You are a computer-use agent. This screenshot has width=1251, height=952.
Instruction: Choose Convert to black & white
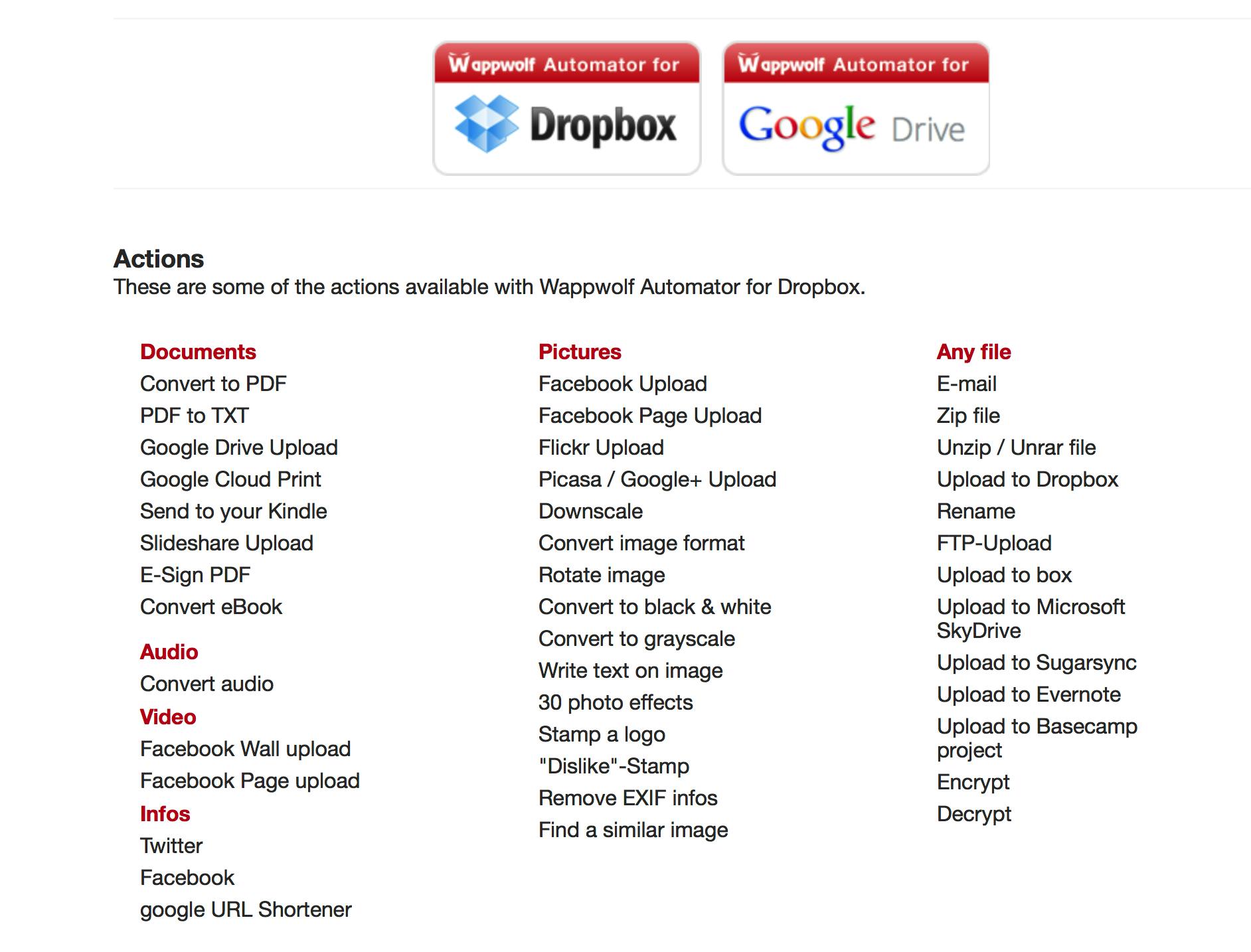click(654, 607)
